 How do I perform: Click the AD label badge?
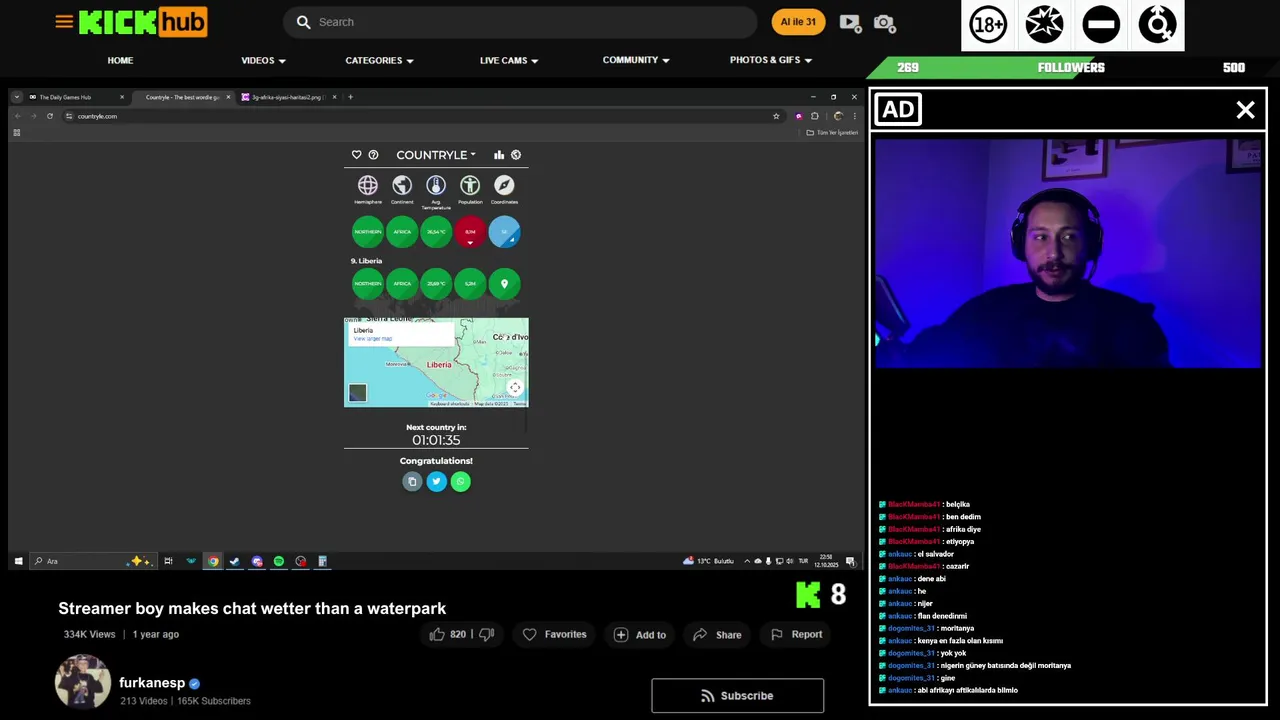(x=898, y=110)
